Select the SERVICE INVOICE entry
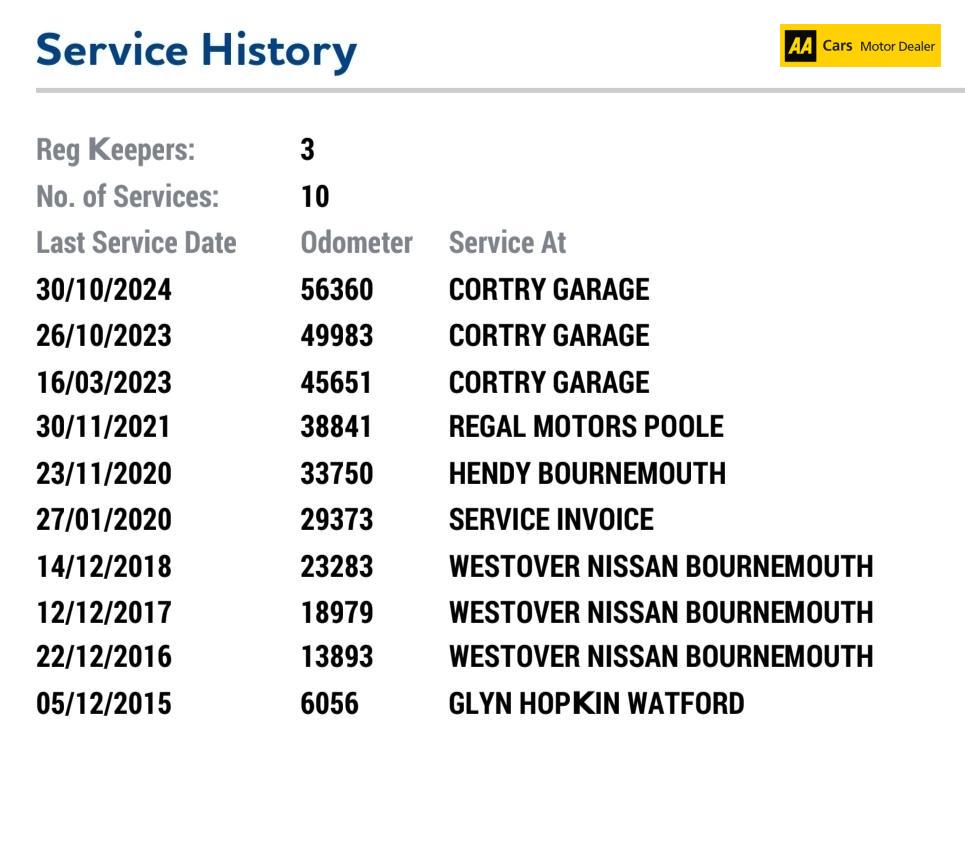This screenshot has height=867, width=965. [551, 520]
